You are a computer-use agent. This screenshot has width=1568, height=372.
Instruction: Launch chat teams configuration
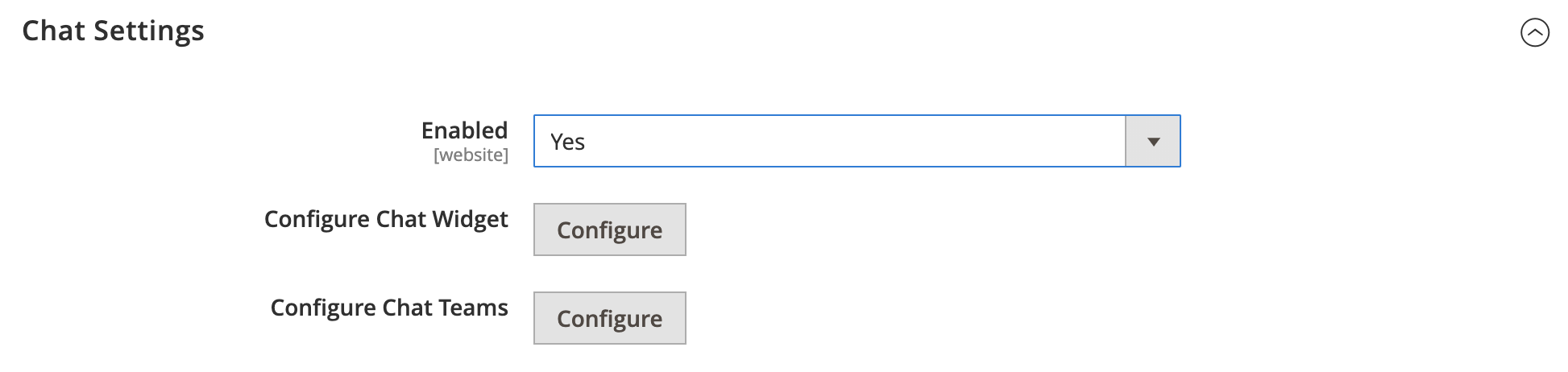(x=609, y=319)
